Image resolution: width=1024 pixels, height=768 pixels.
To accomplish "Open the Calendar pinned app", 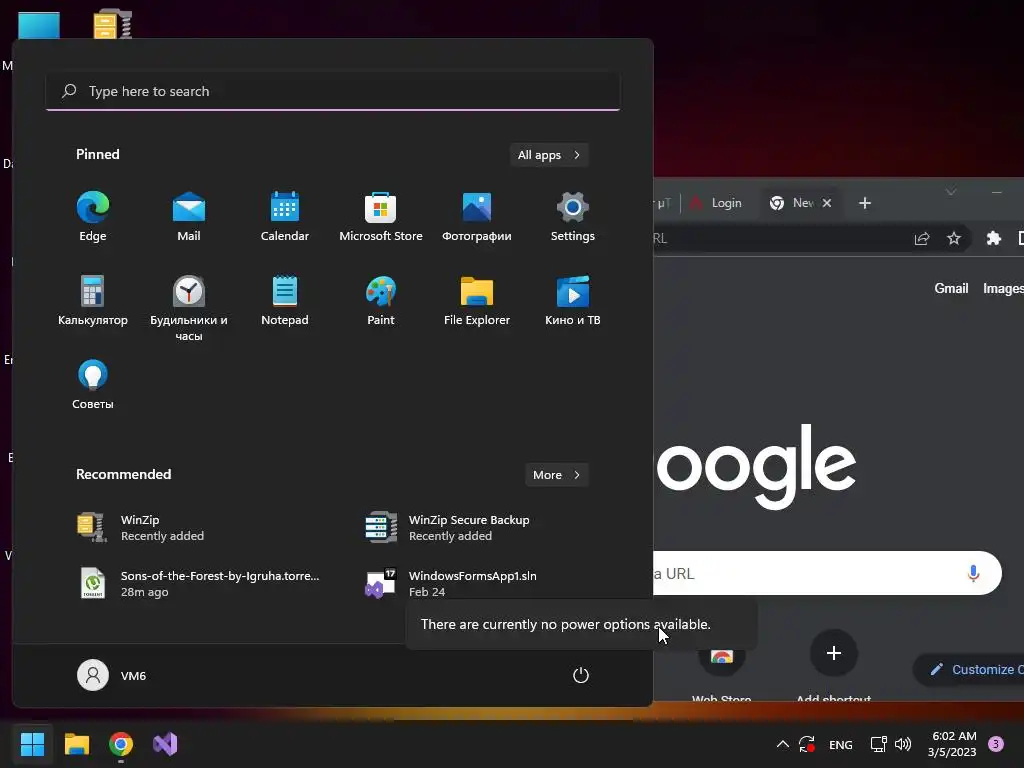I will click(285, 217).
